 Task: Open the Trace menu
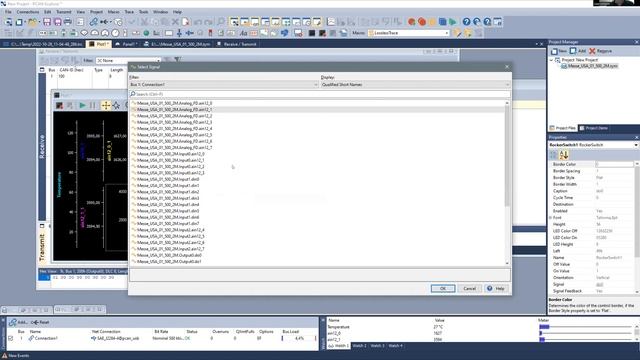pyautogui.click(x=129, y=12)
